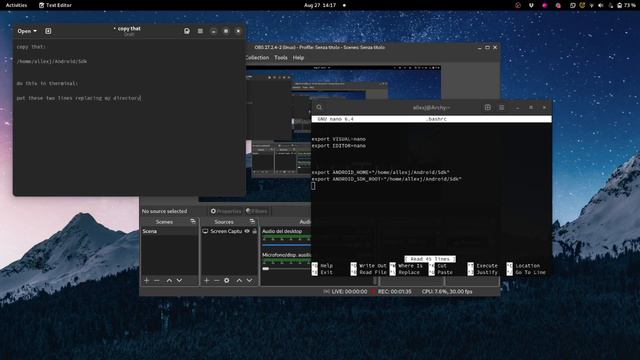The height and width of the screenshot is (360, 640).
Task: Move source up in Sources panel
Action: pyautogui.click(x=239, y=280)
